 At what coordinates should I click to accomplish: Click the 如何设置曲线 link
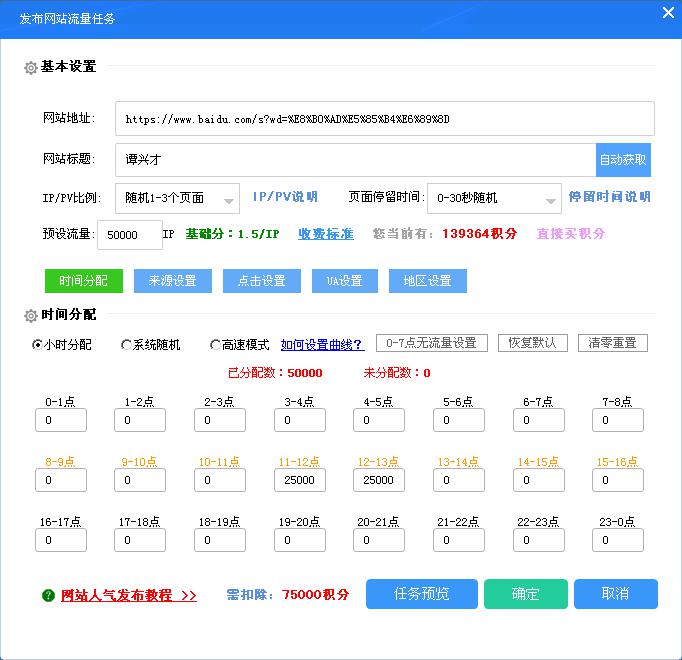(322, 345)
